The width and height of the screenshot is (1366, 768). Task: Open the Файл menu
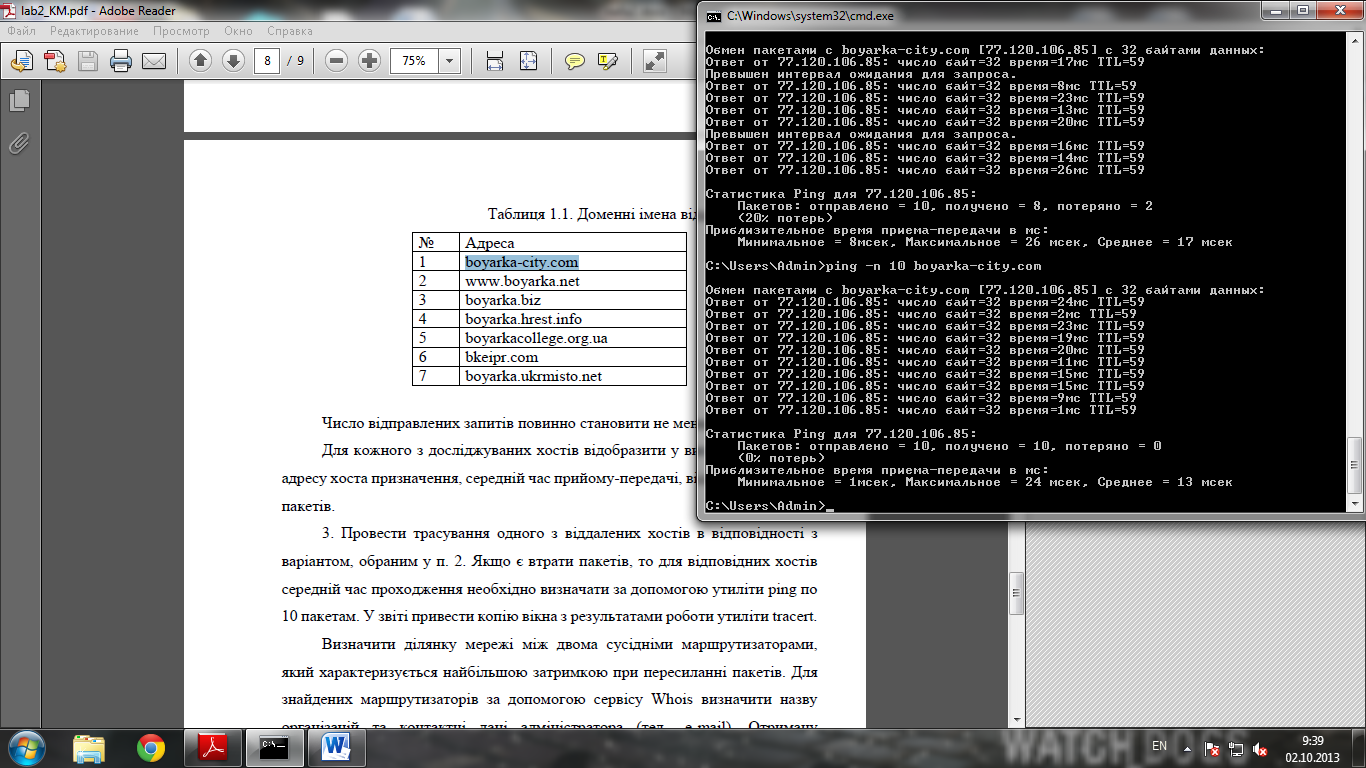(21, 31)
